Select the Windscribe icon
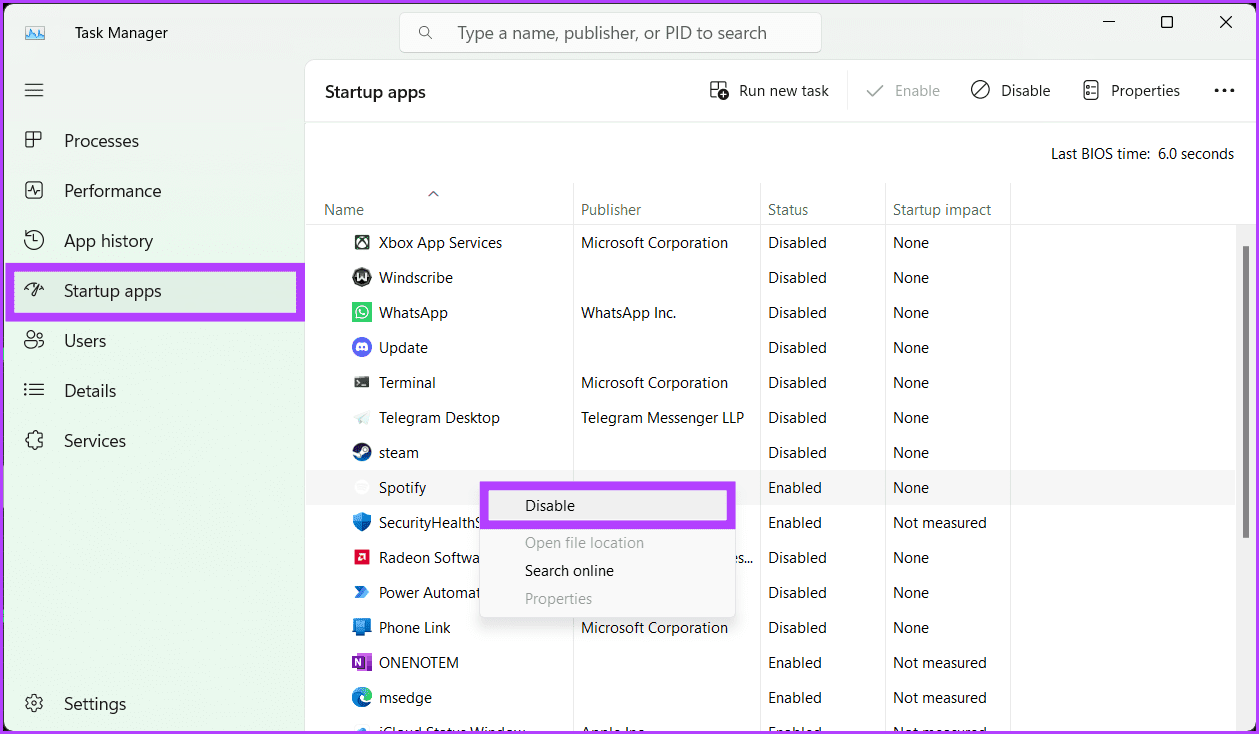 pyautogui.click(x=361, y=277)
